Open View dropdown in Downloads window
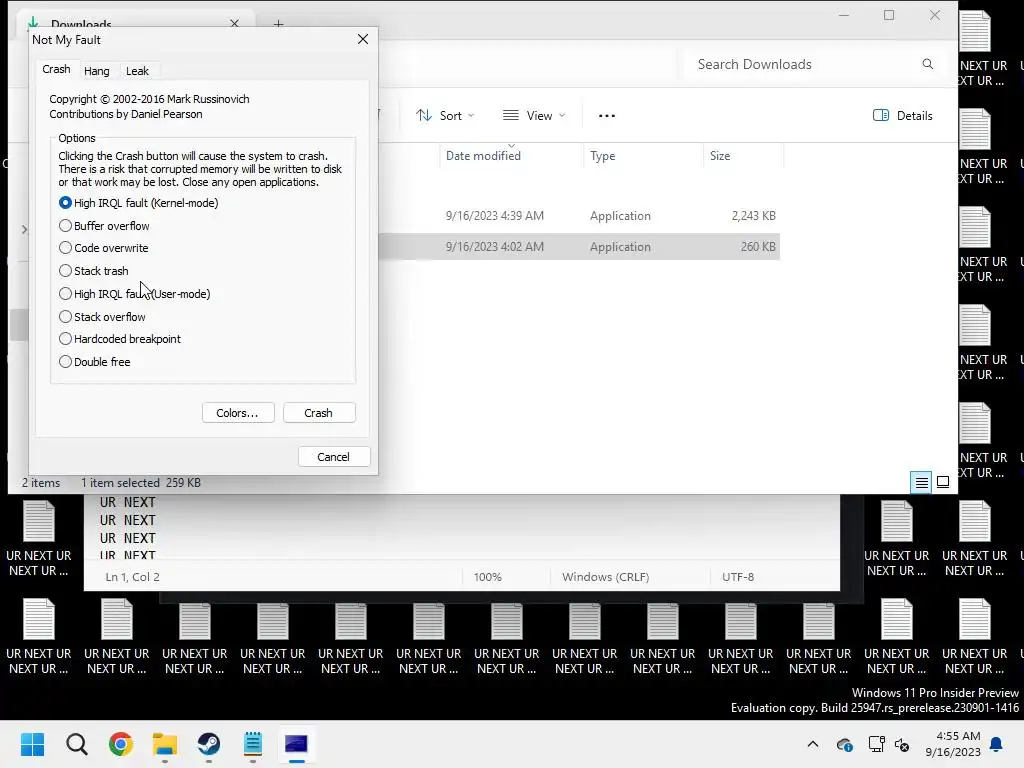The image size is (1024, 768). [534, 116]
